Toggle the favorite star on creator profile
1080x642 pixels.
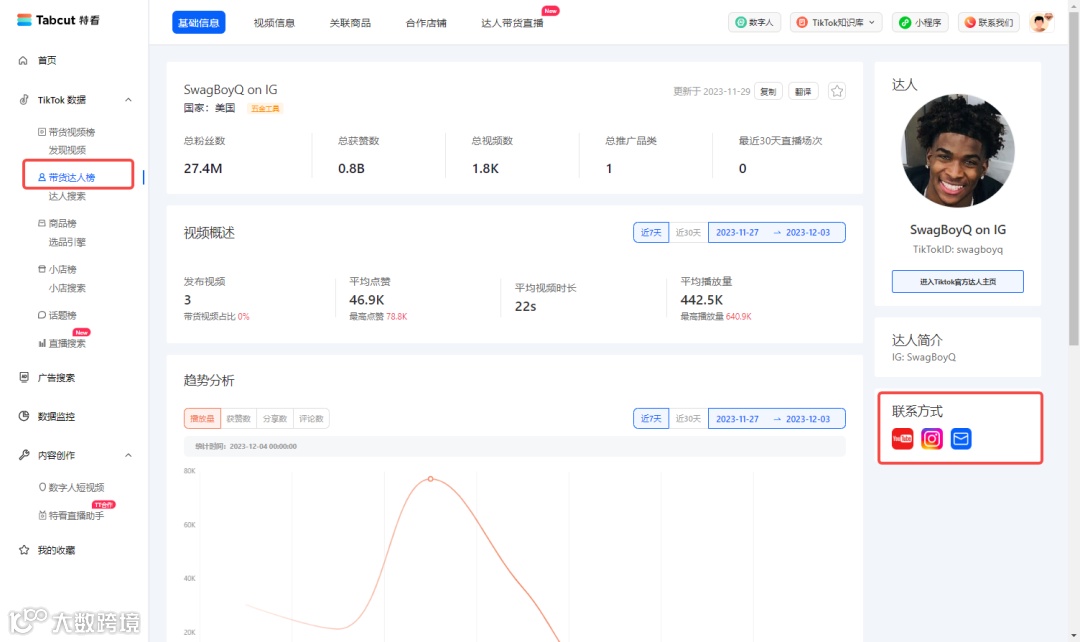click(836, 90)
